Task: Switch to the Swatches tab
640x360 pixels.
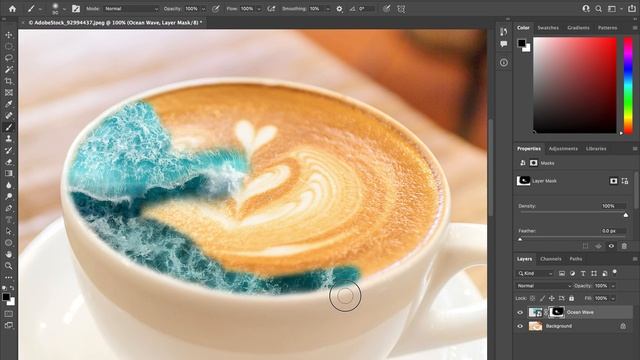Action: tap(548, 28)
